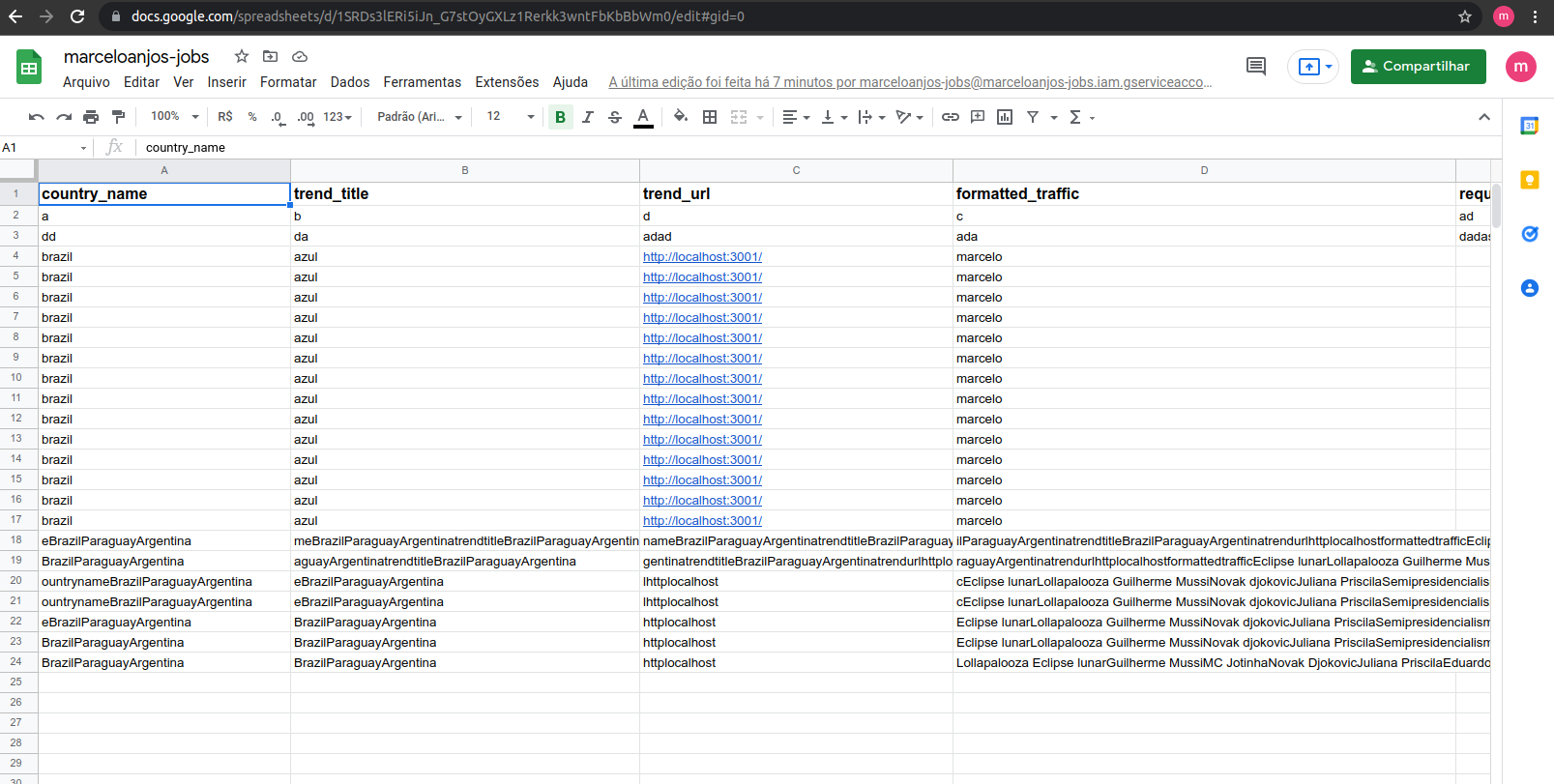Open Contacts side panel
Viewport: 1554px width, 784px height.
point(1529,288)
